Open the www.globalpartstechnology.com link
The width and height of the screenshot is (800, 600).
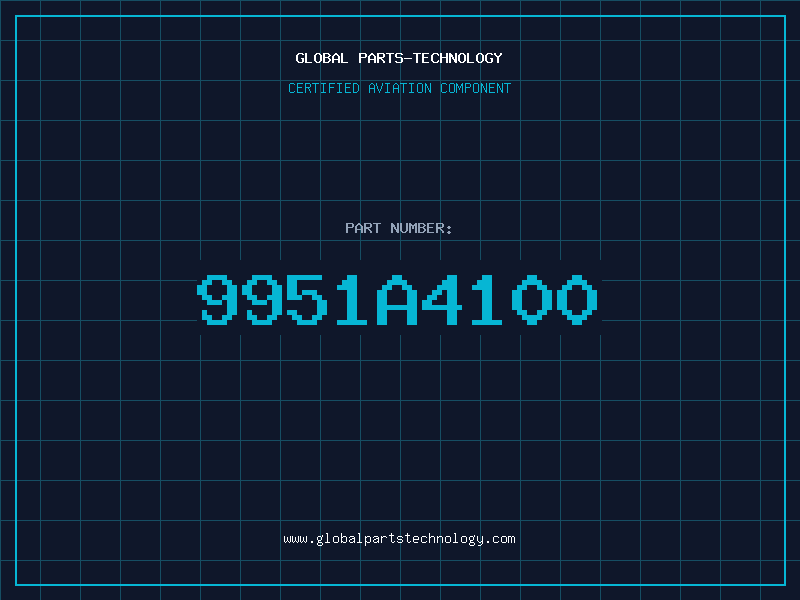coord(399,539)
